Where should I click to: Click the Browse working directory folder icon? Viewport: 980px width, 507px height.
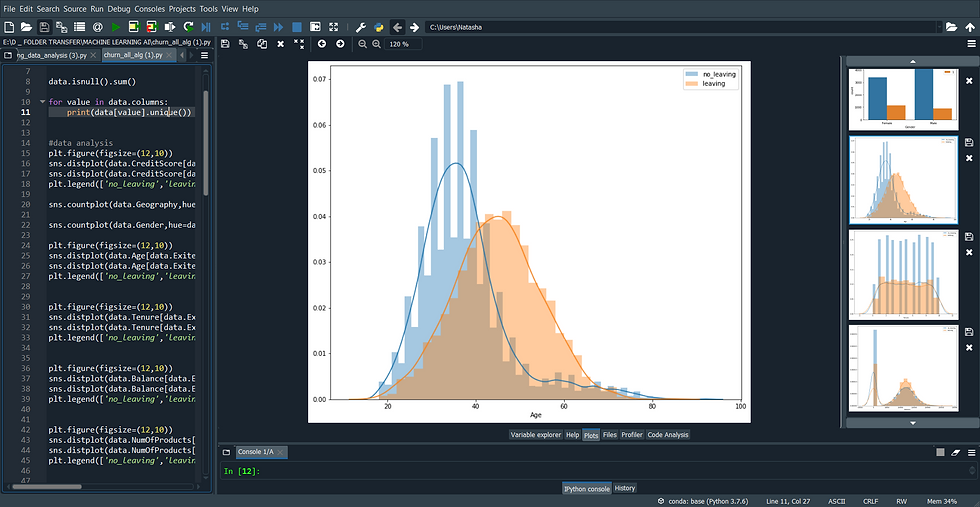[951, 27]
